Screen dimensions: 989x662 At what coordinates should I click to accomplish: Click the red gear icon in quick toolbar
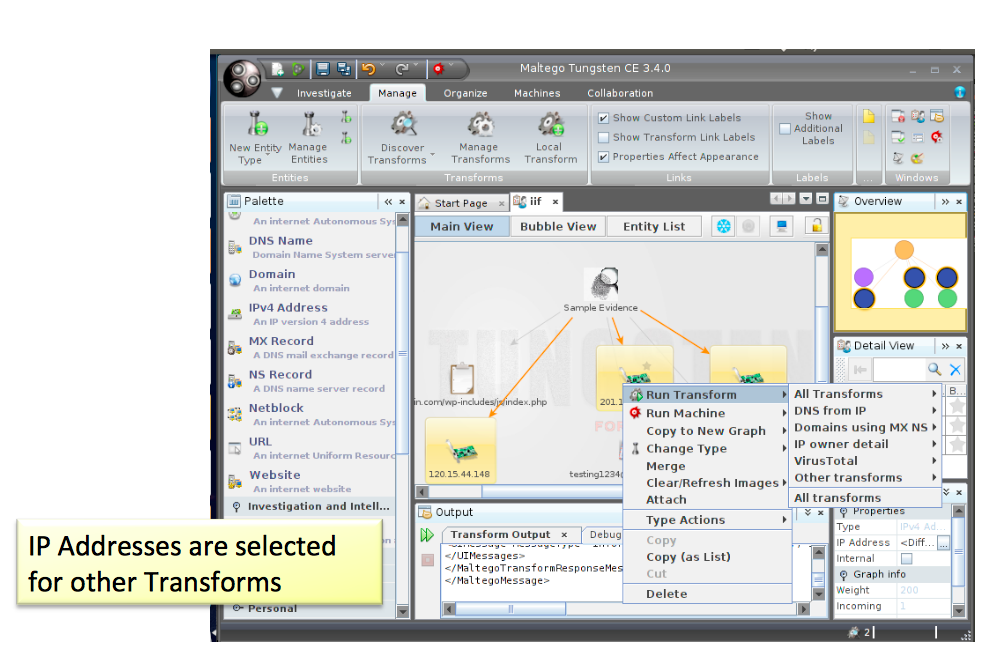pyautogui.click(x=438, y=69)
